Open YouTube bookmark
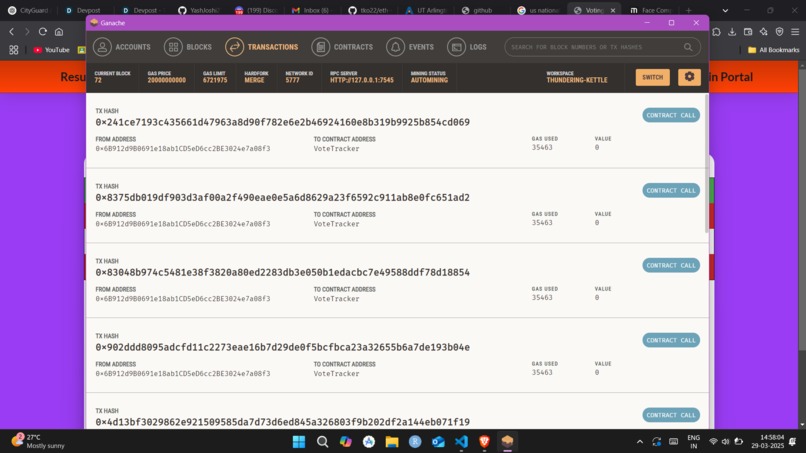This screenshot has height=453, width=806. pos(51,50)
